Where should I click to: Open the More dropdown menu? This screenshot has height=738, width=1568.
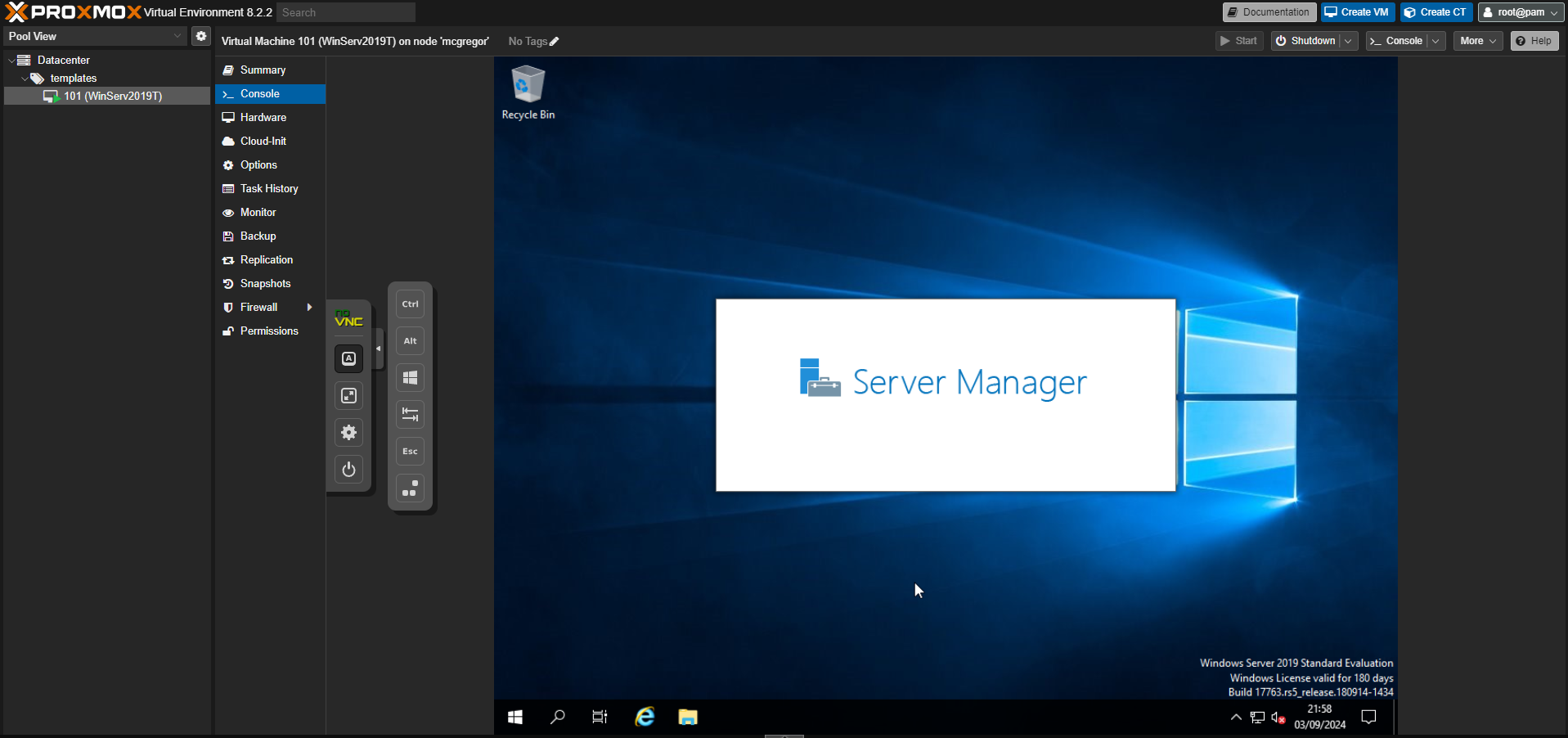point(1477,41)
